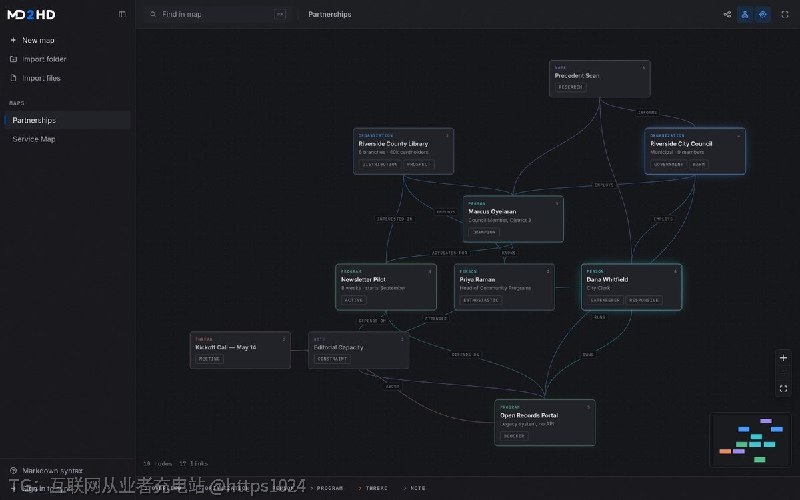Screen dimensions: 800x500
Task: Click the minimap overview thumbnail
Action: click(750, 440)
